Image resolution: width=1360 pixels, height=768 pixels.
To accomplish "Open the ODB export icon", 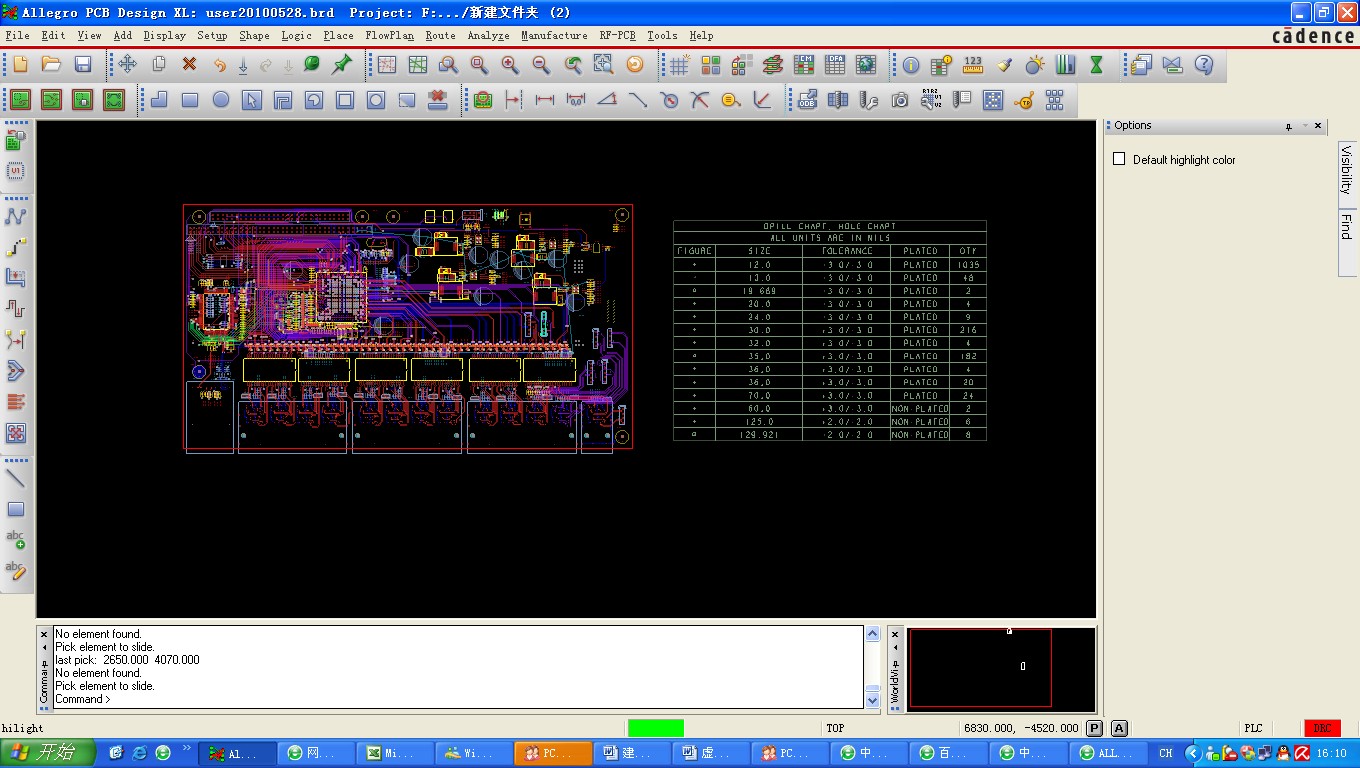I will [807, 100].
